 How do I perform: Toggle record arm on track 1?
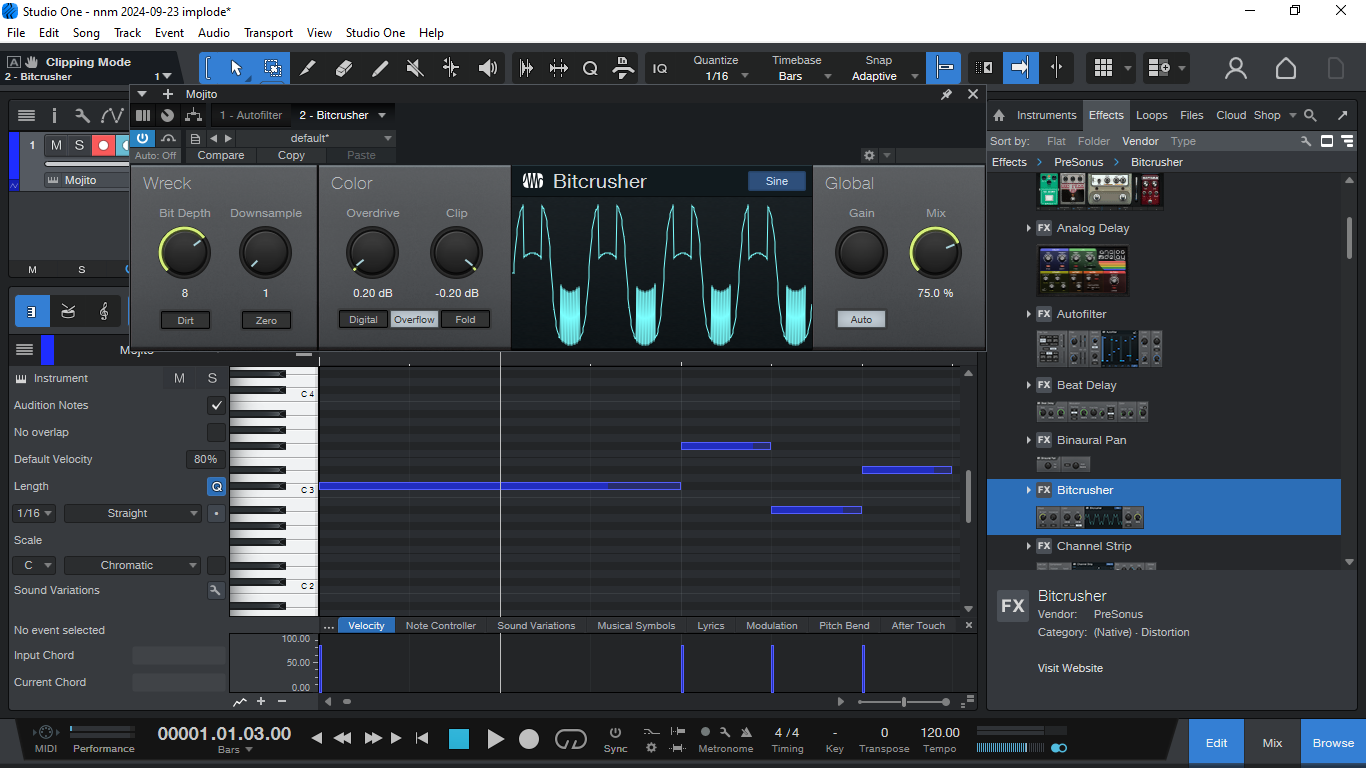click(x=103, y=145)
